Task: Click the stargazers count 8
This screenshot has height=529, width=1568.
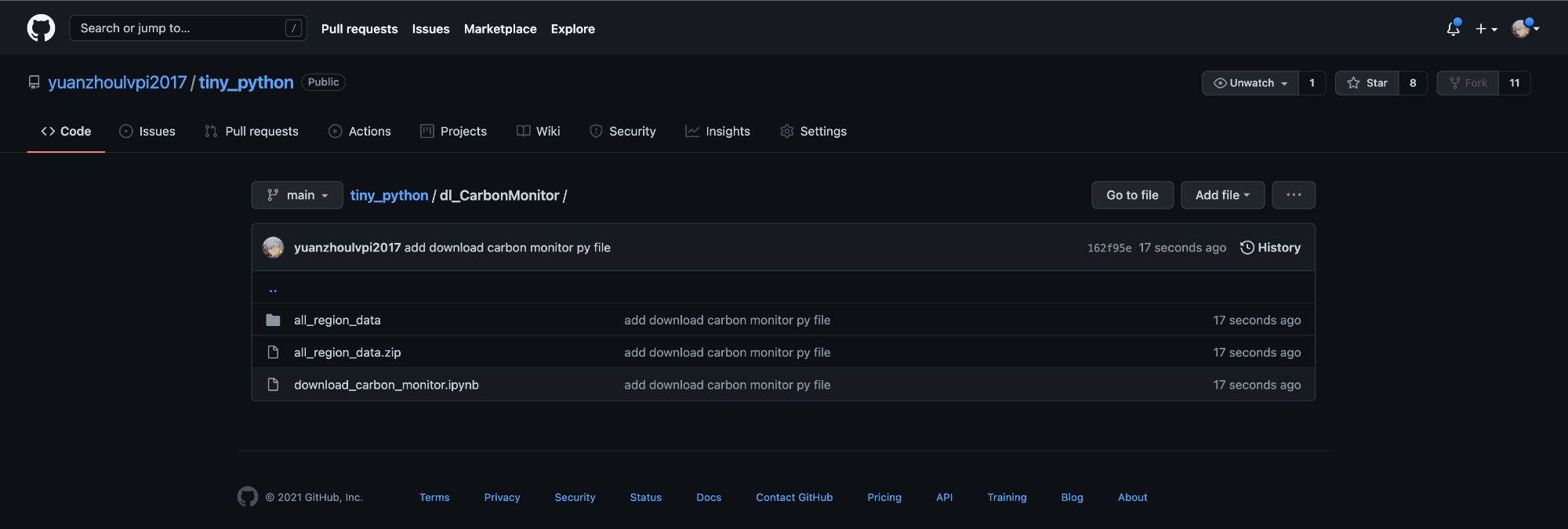Action: [x=1413, y=83]
